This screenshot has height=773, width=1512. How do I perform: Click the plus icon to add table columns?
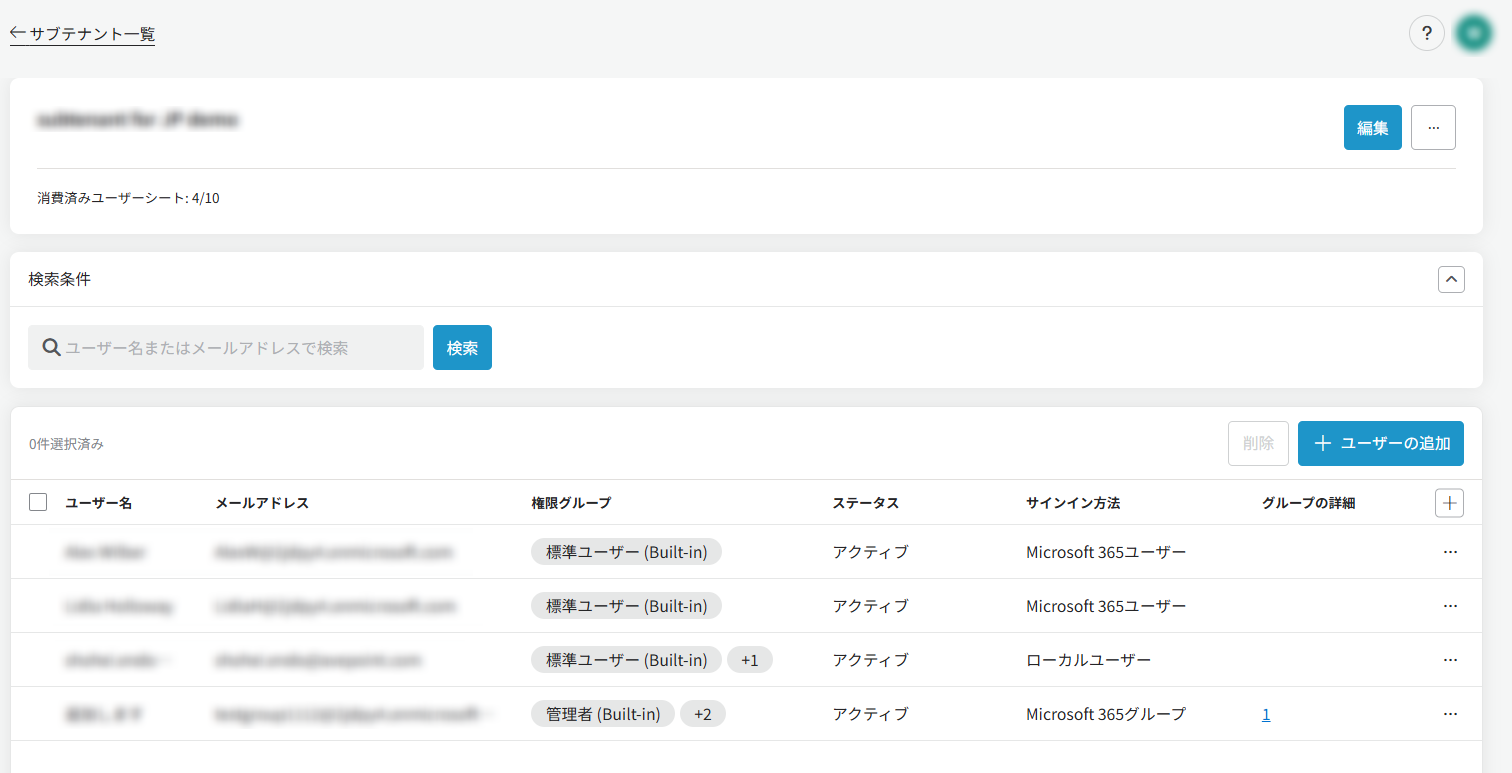coord(1449,503)
